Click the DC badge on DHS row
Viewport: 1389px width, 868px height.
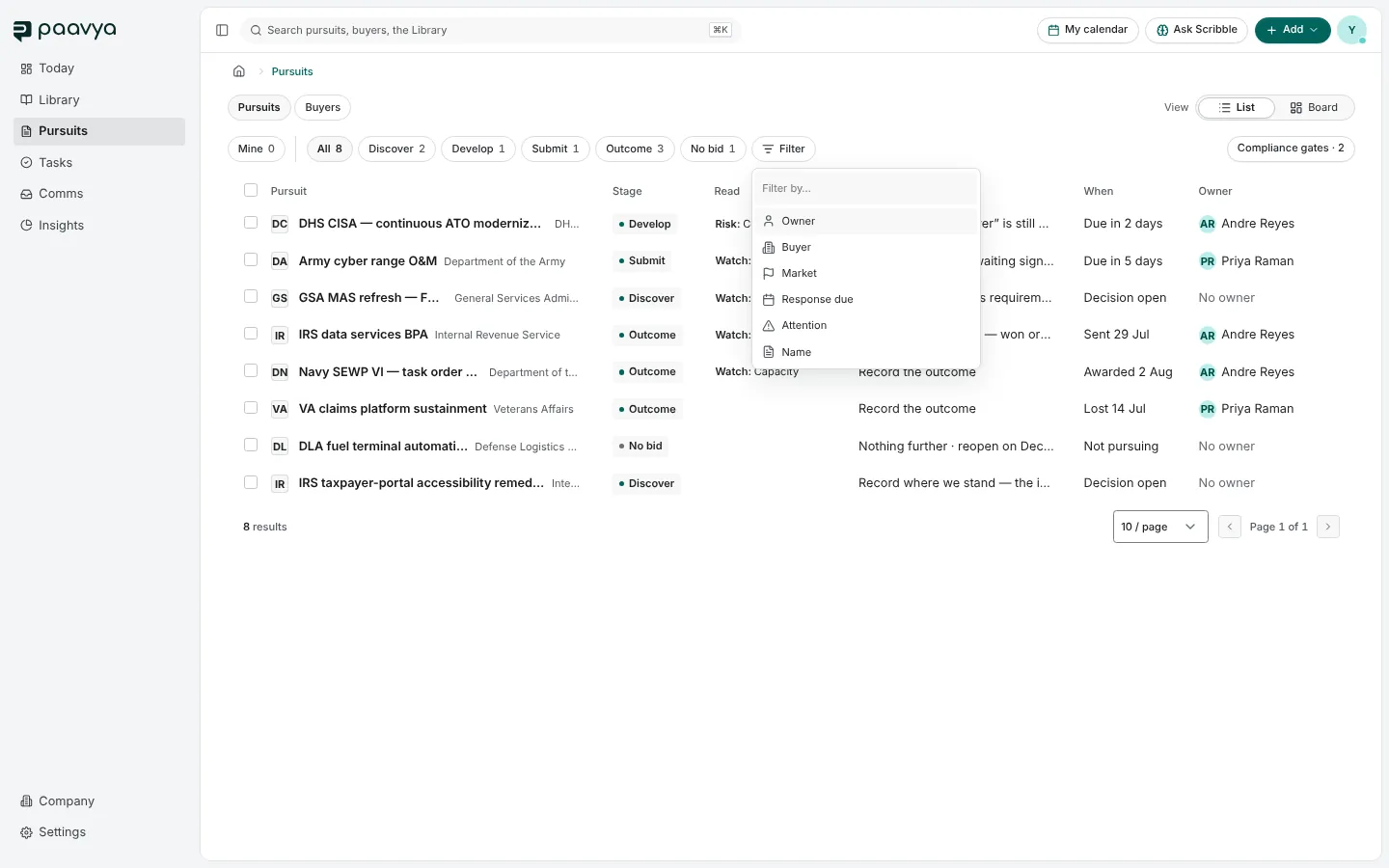click(280, 224)
